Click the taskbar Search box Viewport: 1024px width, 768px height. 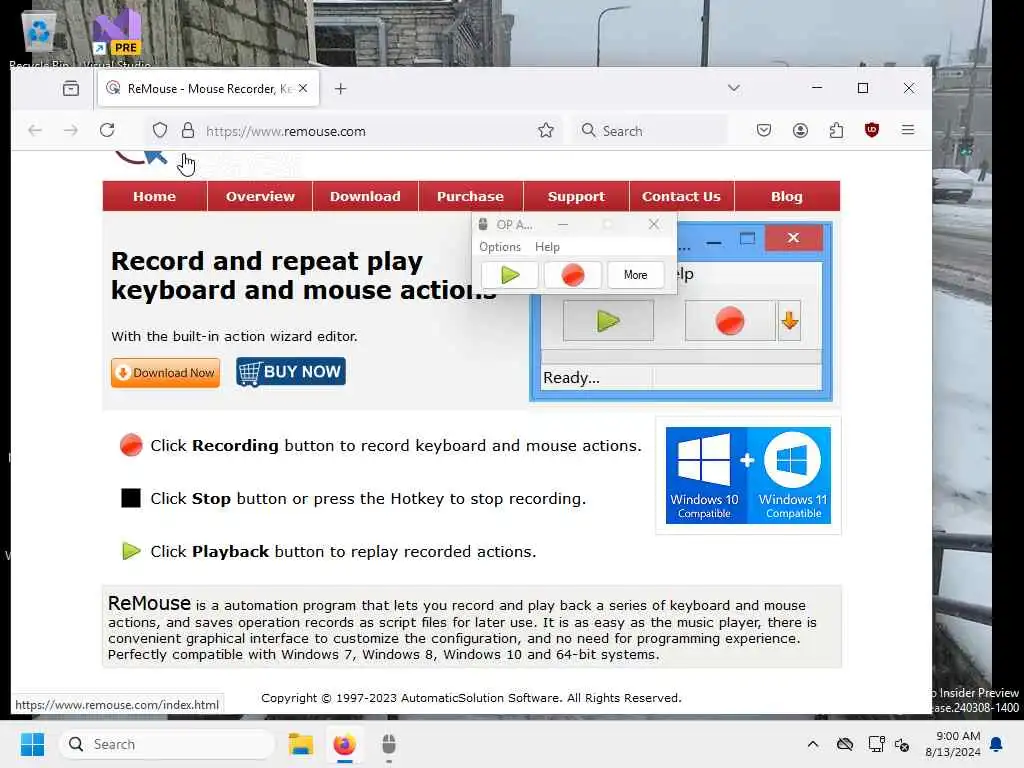(x=167, y=744)
